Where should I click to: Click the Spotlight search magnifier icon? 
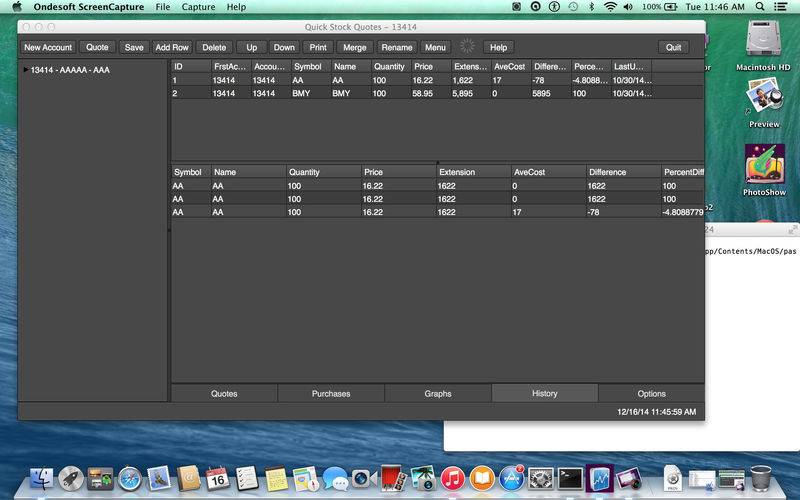[x=763, y=7]
